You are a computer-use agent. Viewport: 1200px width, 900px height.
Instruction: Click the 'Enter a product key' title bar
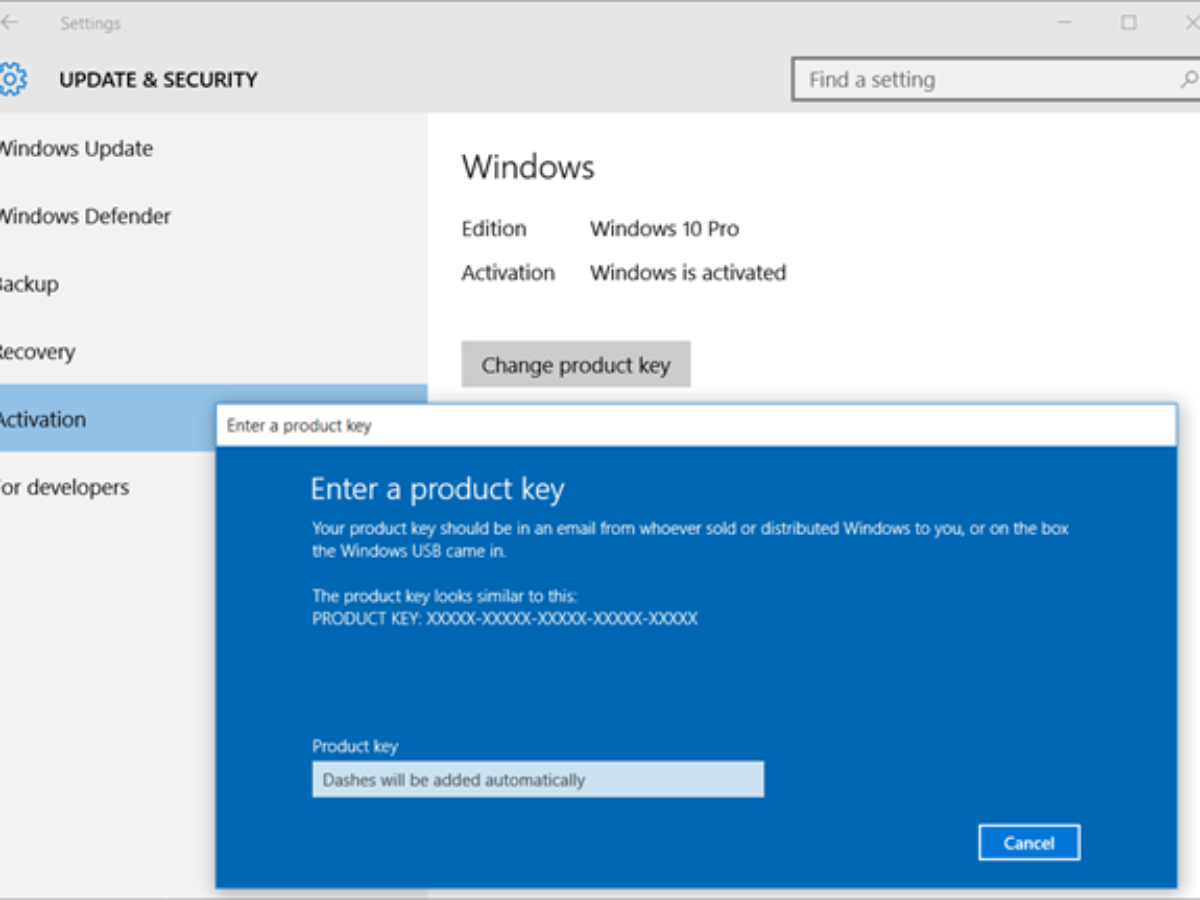696,426
